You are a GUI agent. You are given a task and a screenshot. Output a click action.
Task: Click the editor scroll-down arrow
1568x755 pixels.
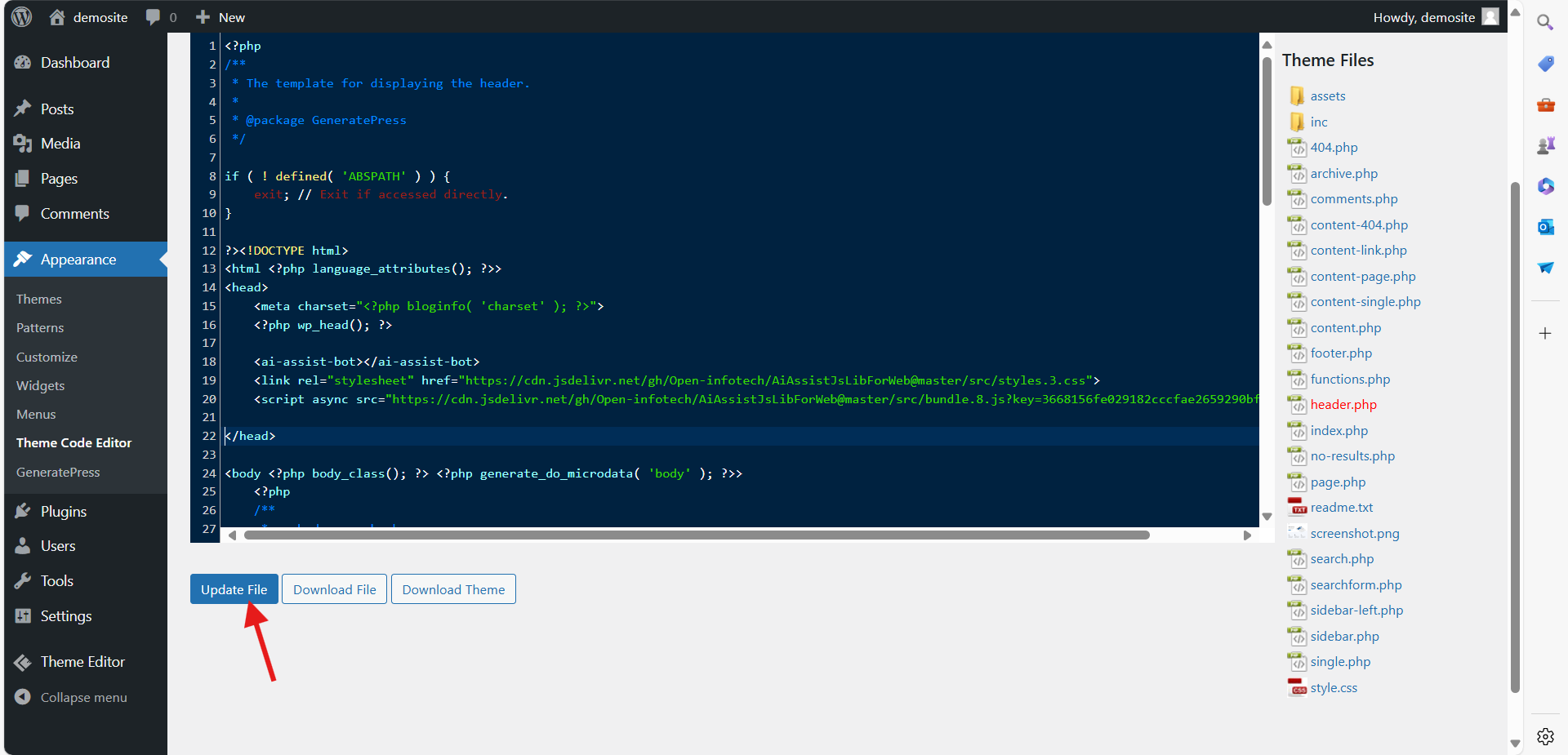click(x=1267, y=517)
